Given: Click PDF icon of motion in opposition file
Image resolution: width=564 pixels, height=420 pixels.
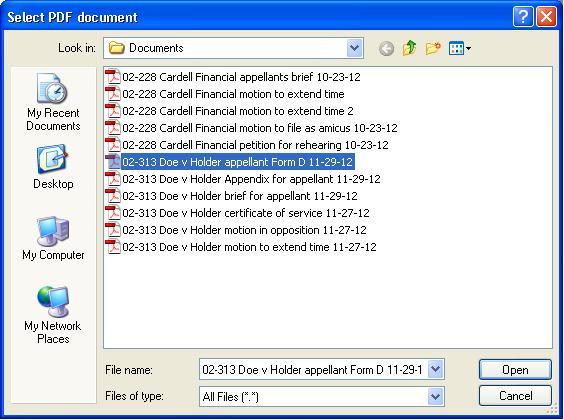Looking at the screenshot, I should point(113,230).
